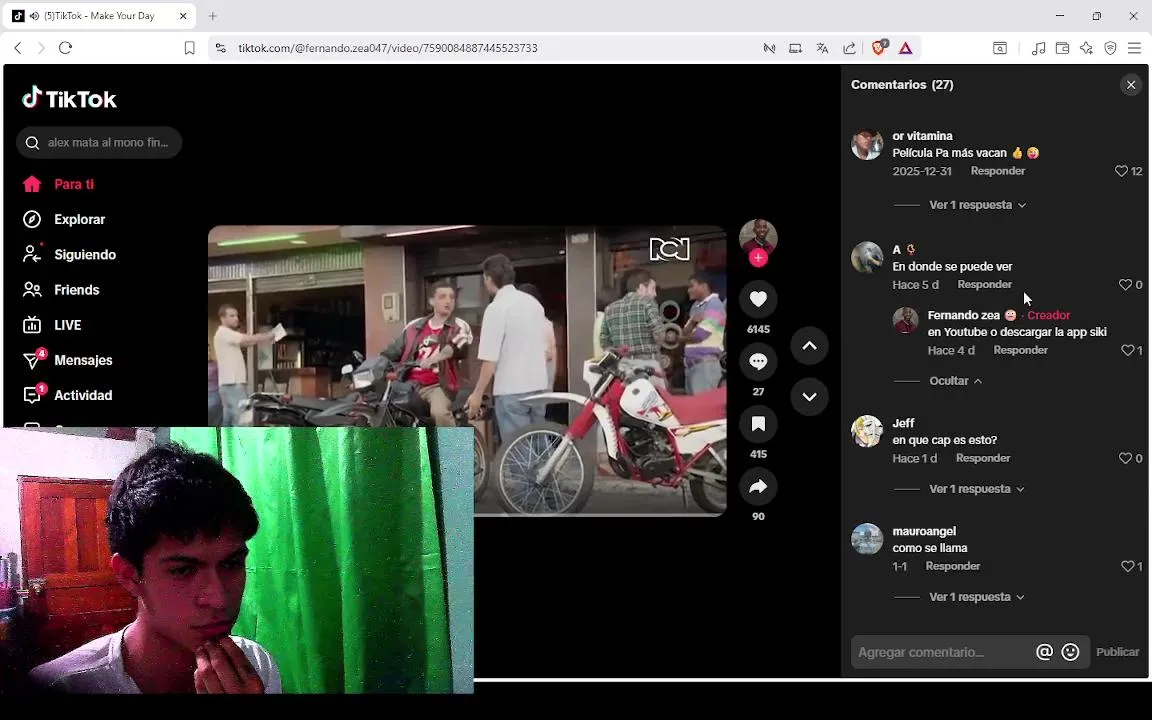Open Brave Rewards triangle icon

906,48
